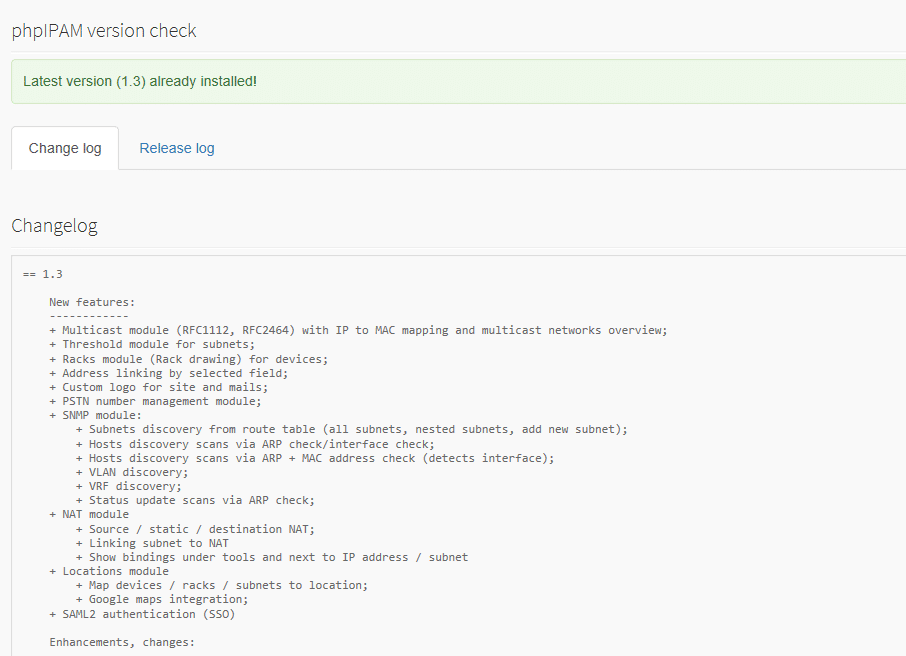Click the 'VRF discovery' sub-item
This screenshot has width=906, height=656.
pyautogui.click(x=129, y=486)
